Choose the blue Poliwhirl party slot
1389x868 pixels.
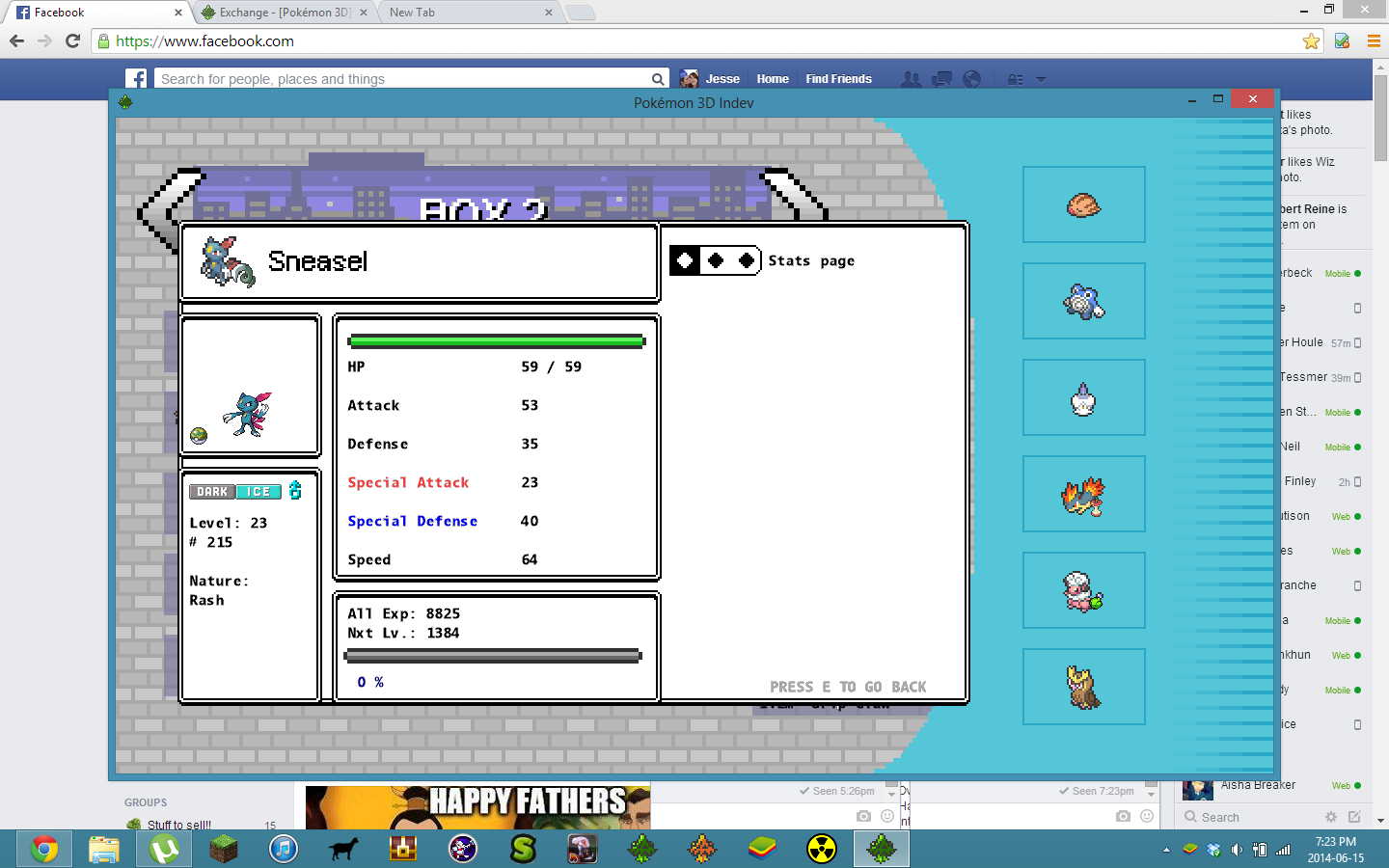click(1083, 301)
